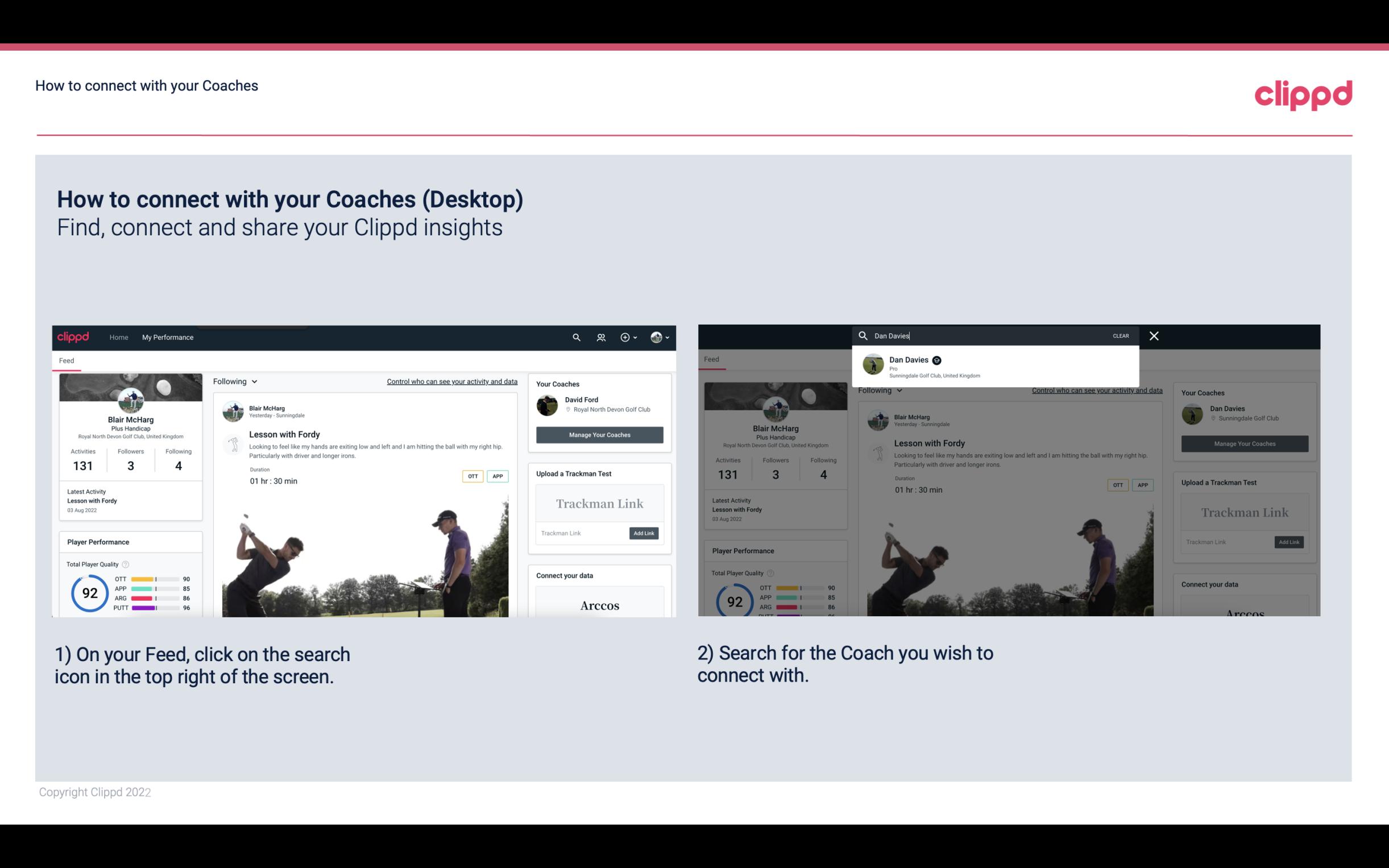
Task: Click the close X icon on search overlay
Action: point(1152,335)
